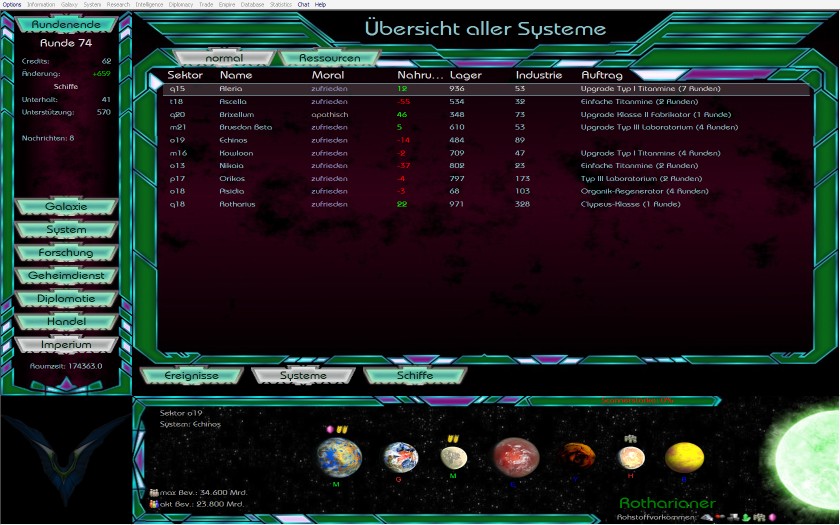Select the yellow planet nearest the sun
The width and height of the screenshot is (840, 525).
(x=684, y=457)
